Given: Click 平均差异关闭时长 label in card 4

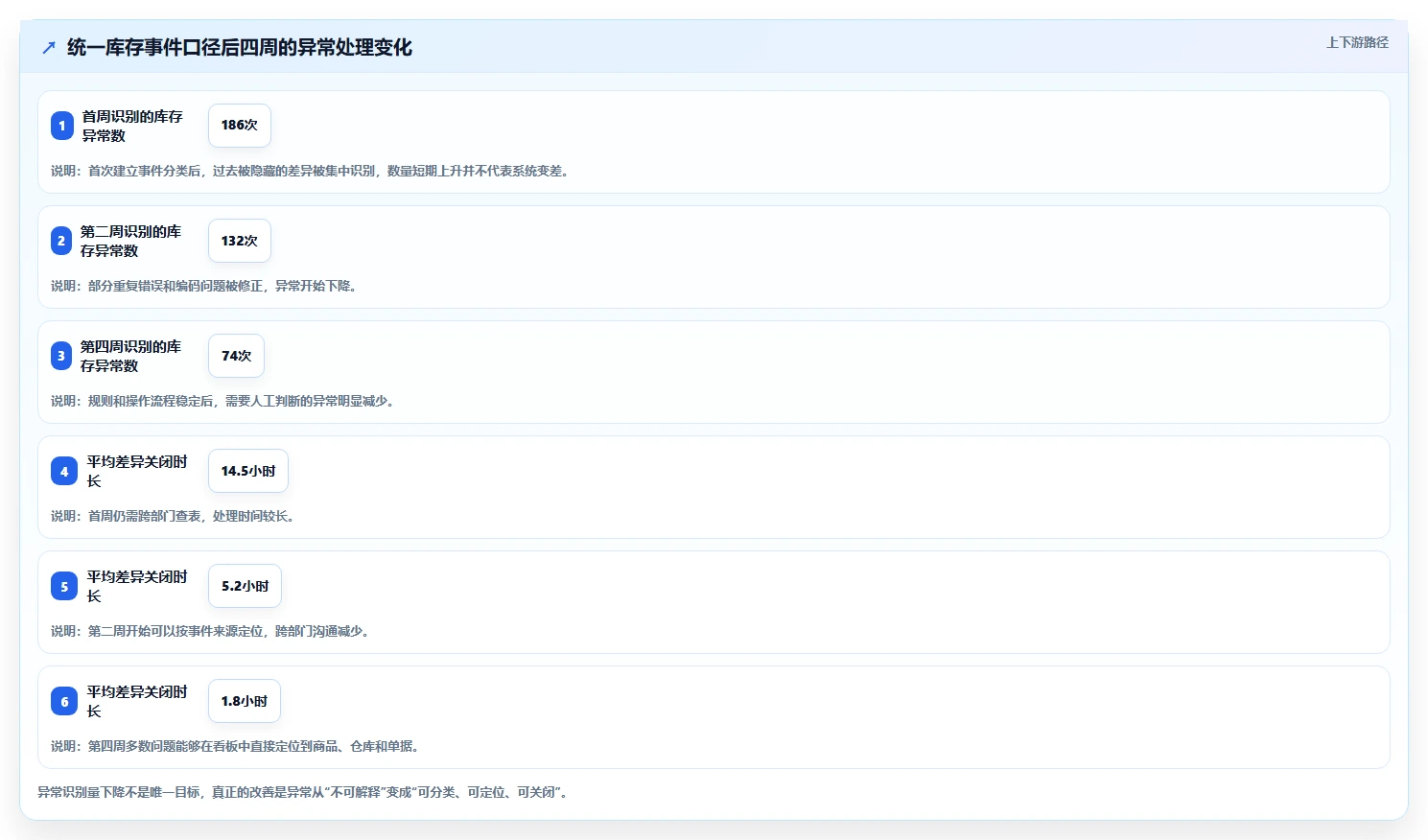Looking at the screenshot, I should click(x=138, y=471).
